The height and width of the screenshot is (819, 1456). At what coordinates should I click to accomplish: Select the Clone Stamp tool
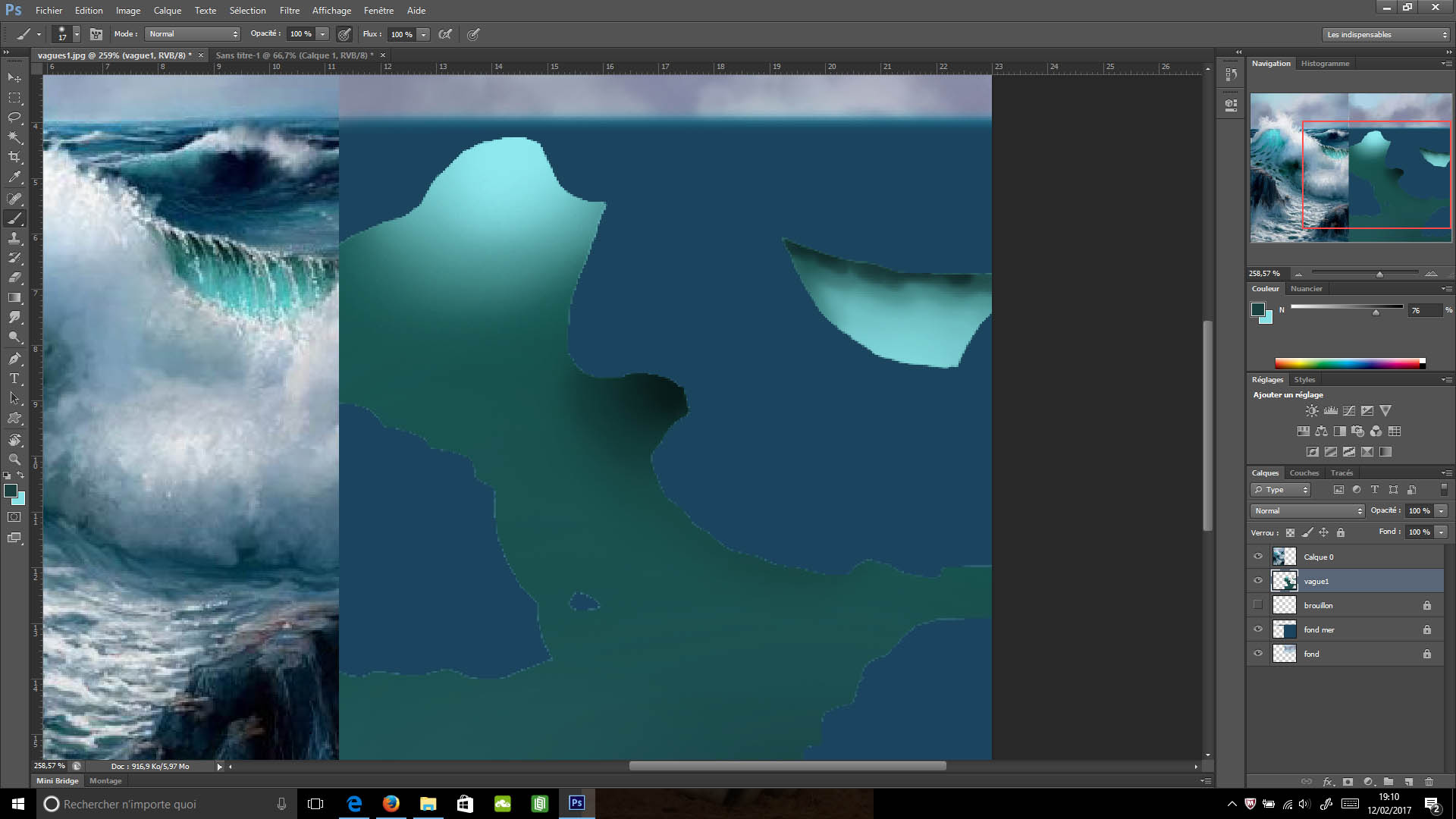pos(14,238)
